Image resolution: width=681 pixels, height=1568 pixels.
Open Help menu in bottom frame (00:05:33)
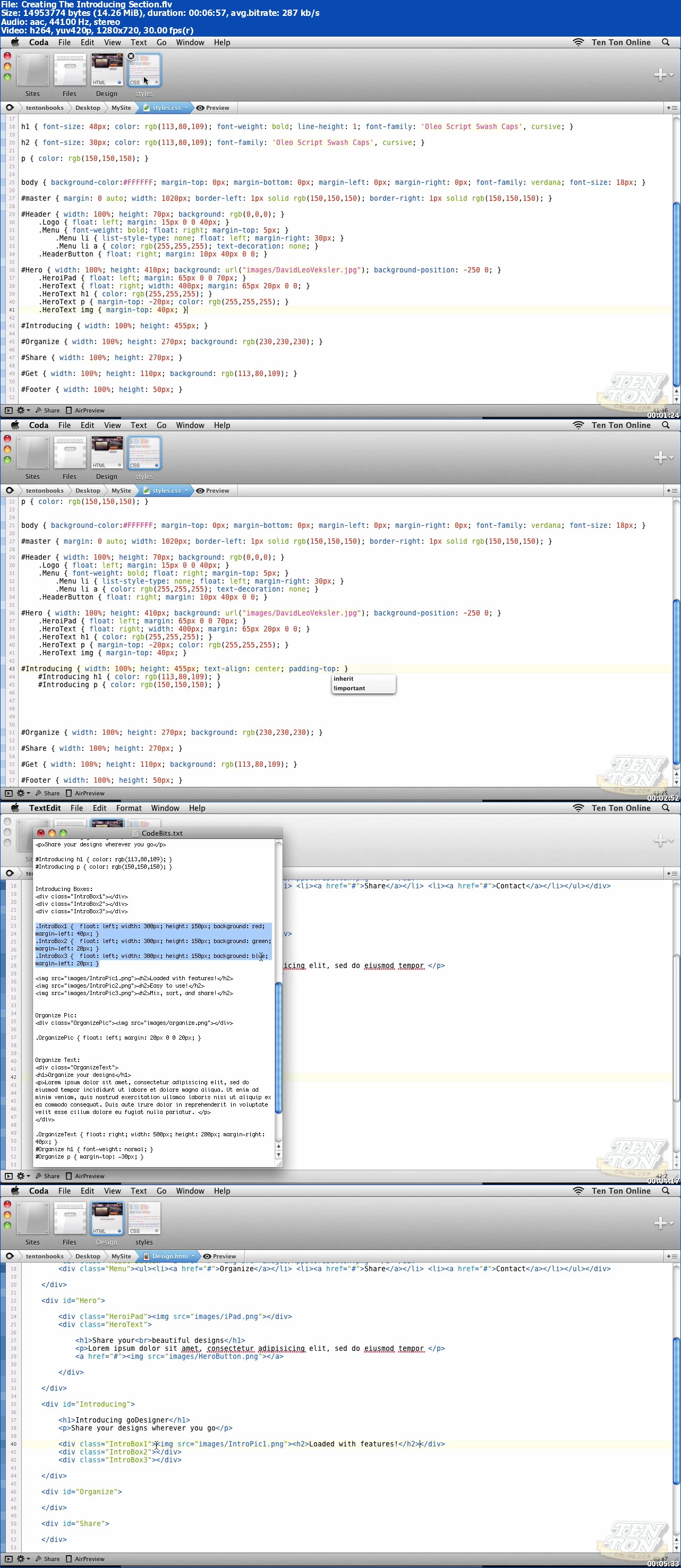pyautogui.click(x=222, y=1191)
